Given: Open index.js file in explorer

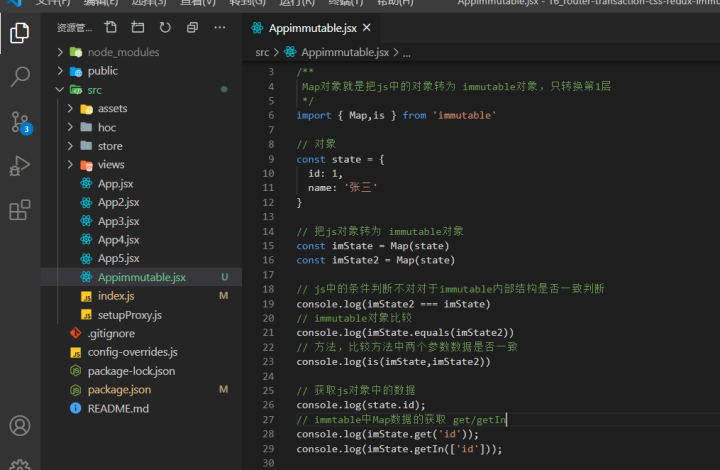Looking at the screenshot, I should pos(116,296).
